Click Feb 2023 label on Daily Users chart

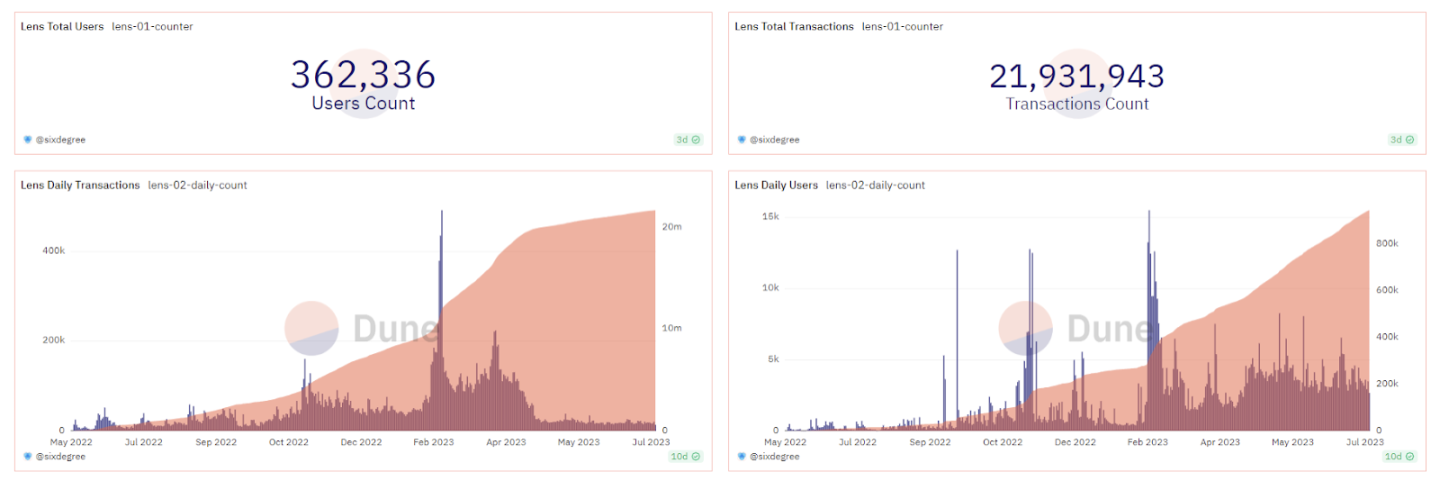click(x=1148, y=441)
